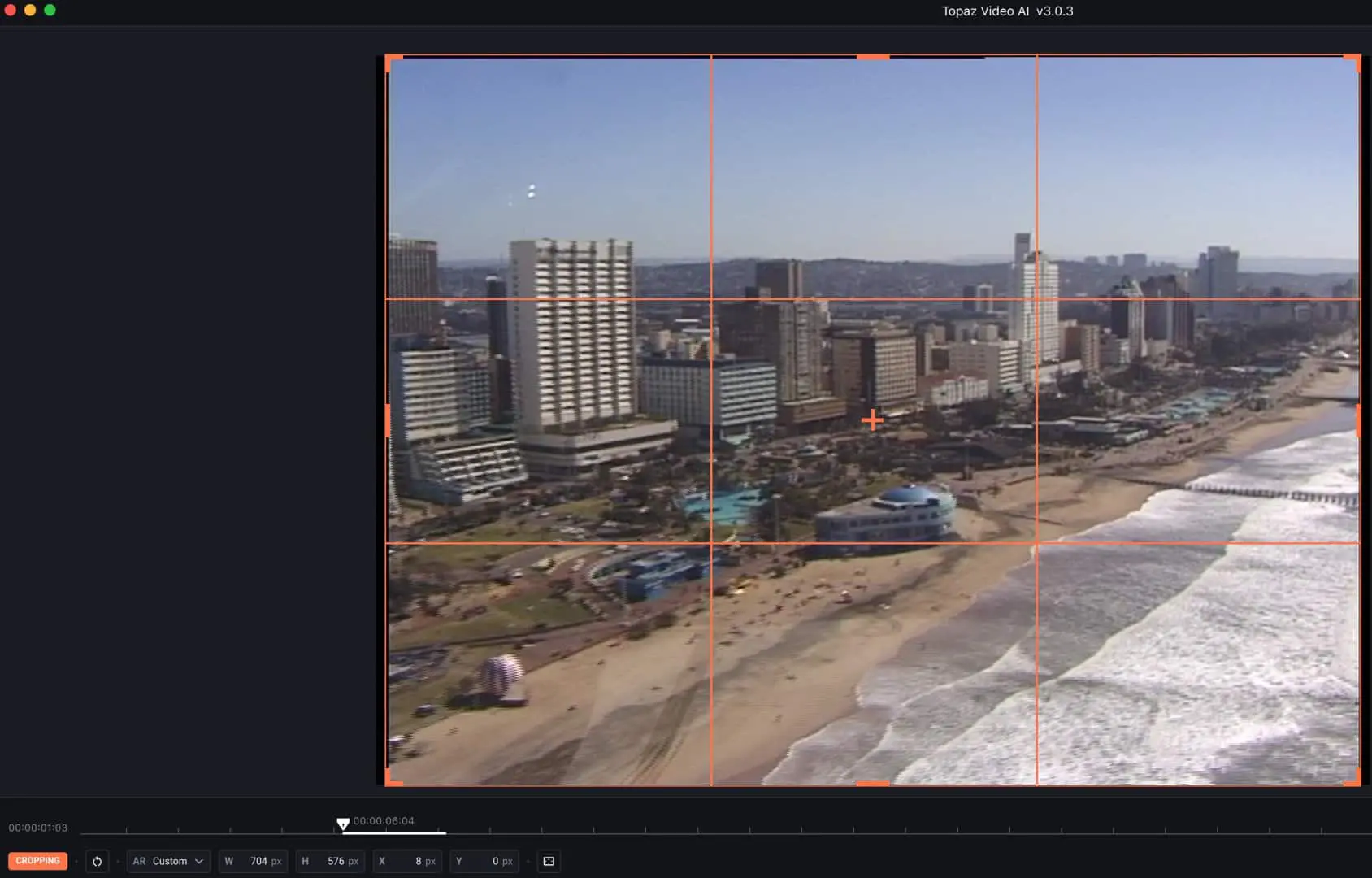Click the reset crop rotation icon
The image size is (1372, 878).
(97, 861)
